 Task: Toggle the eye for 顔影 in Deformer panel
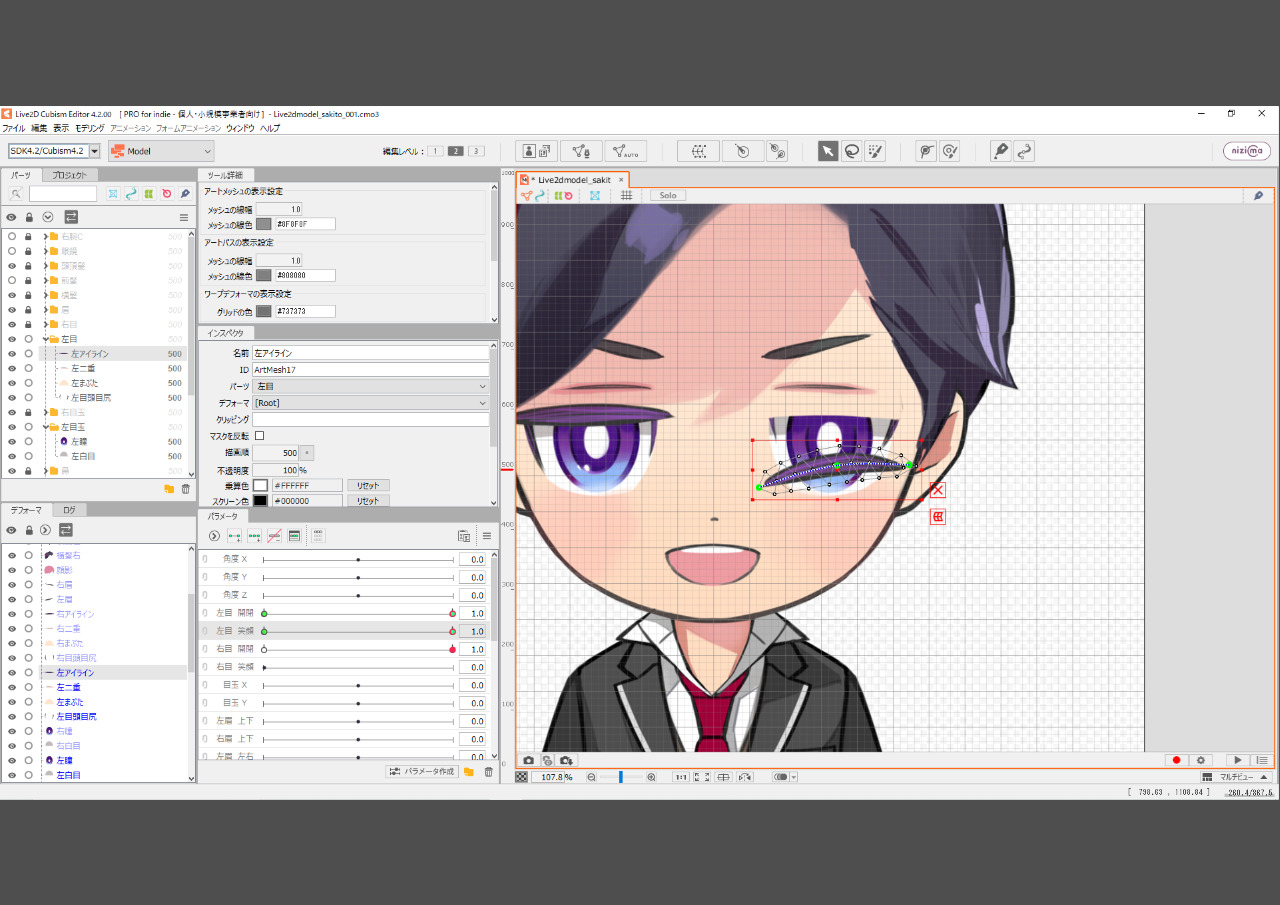(x=12, y=570)
